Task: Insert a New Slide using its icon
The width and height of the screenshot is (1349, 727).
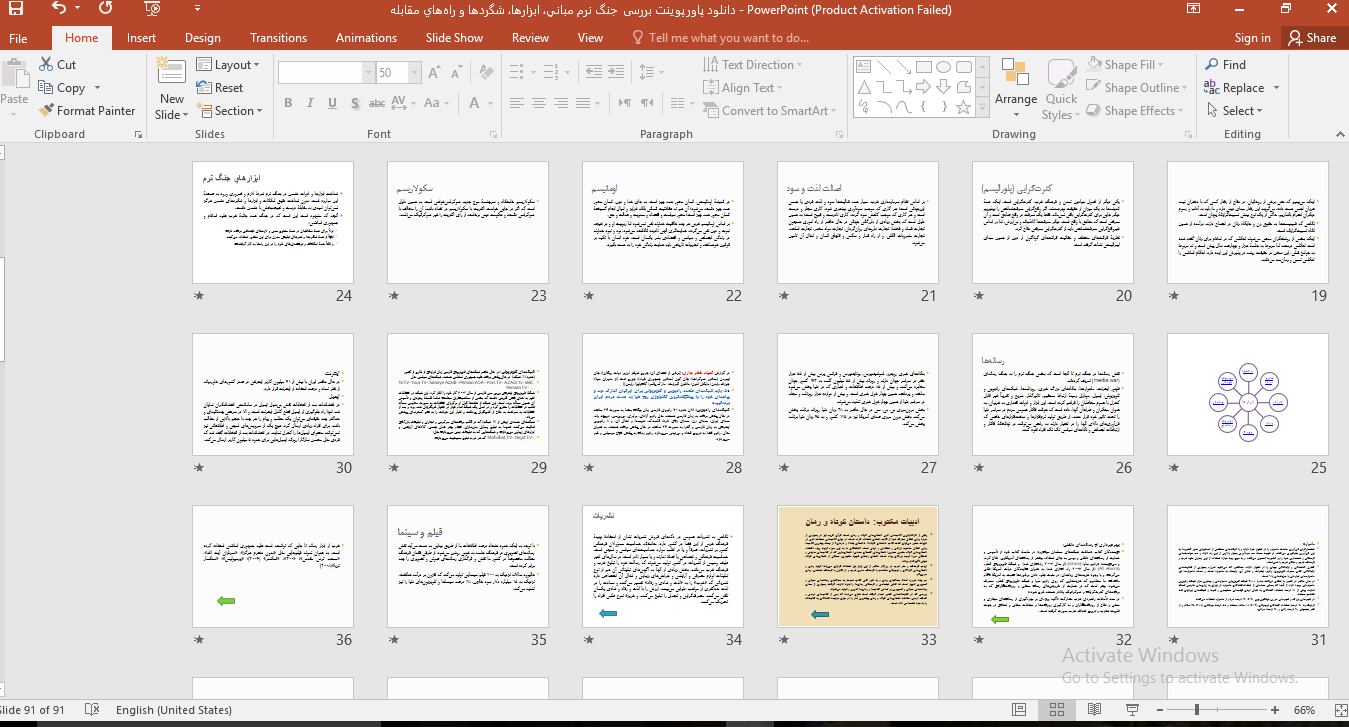Action: (171, 75)
